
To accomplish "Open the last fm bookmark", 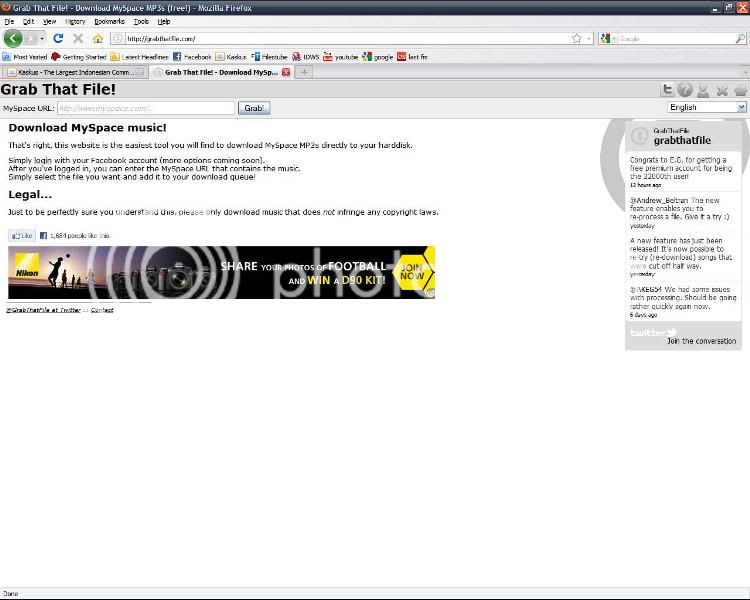I will [x=412, y=57].
